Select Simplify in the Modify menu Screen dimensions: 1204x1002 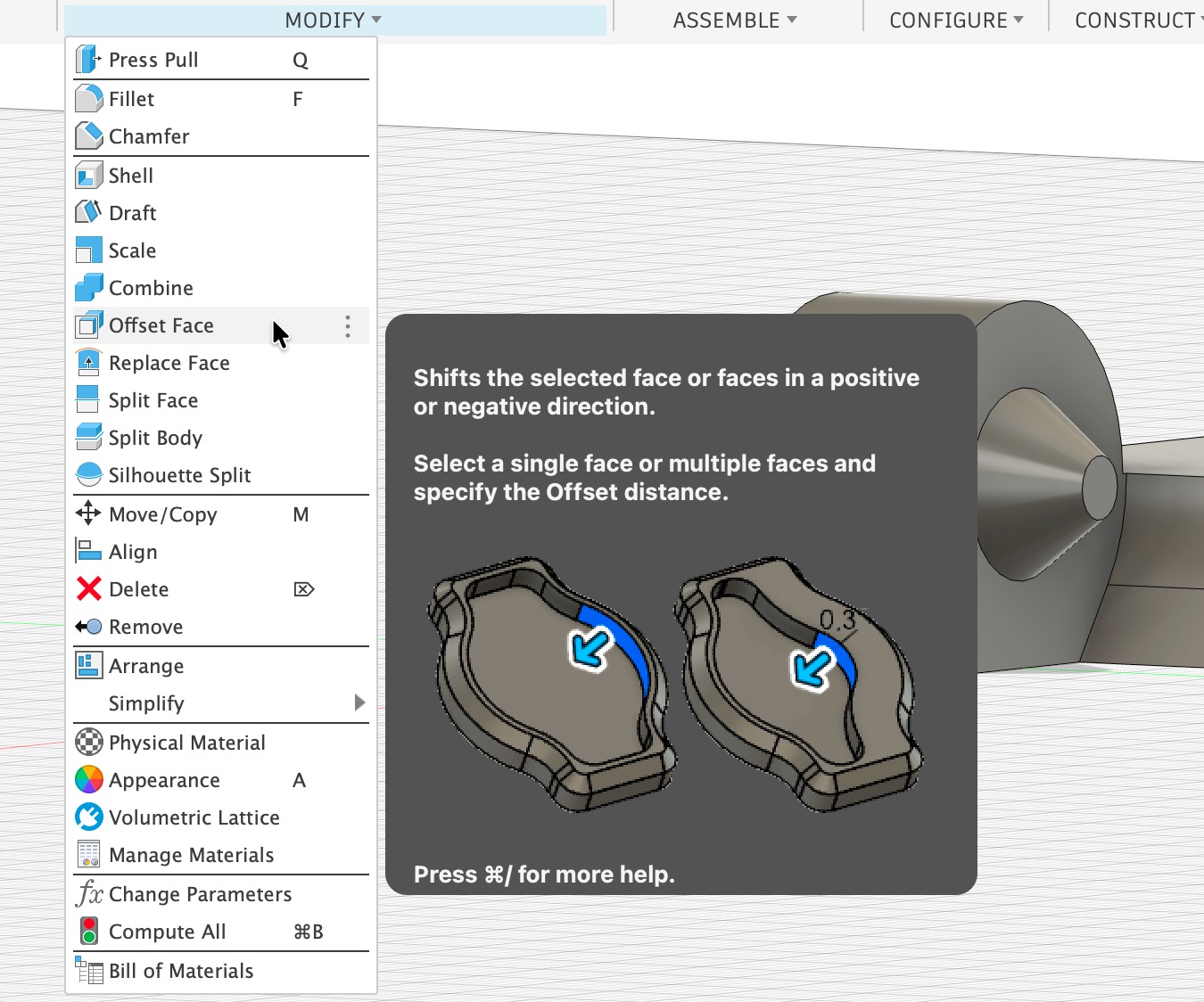pyautogui.click(x=221, y=703)
